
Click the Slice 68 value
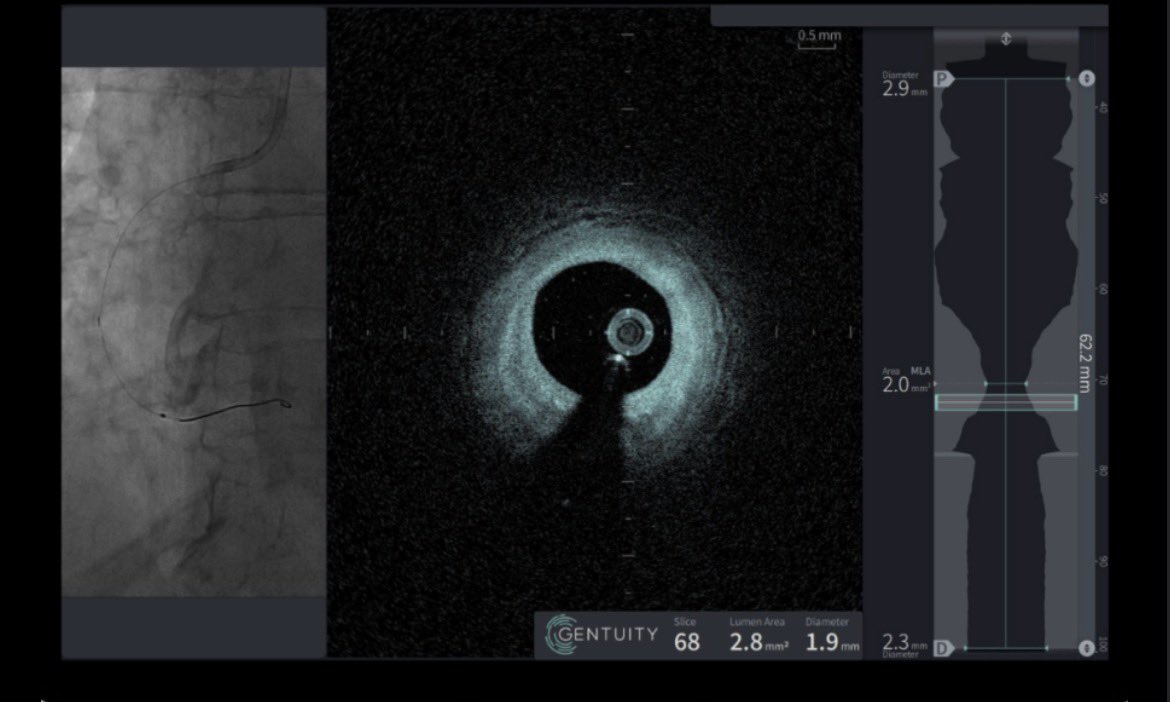pyautogui.click(x=686, y=642)
